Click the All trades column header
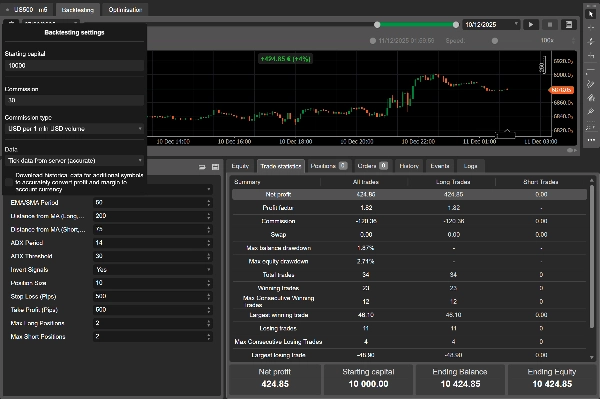Screen dimensions: 600x399 (x=365, y=182)
